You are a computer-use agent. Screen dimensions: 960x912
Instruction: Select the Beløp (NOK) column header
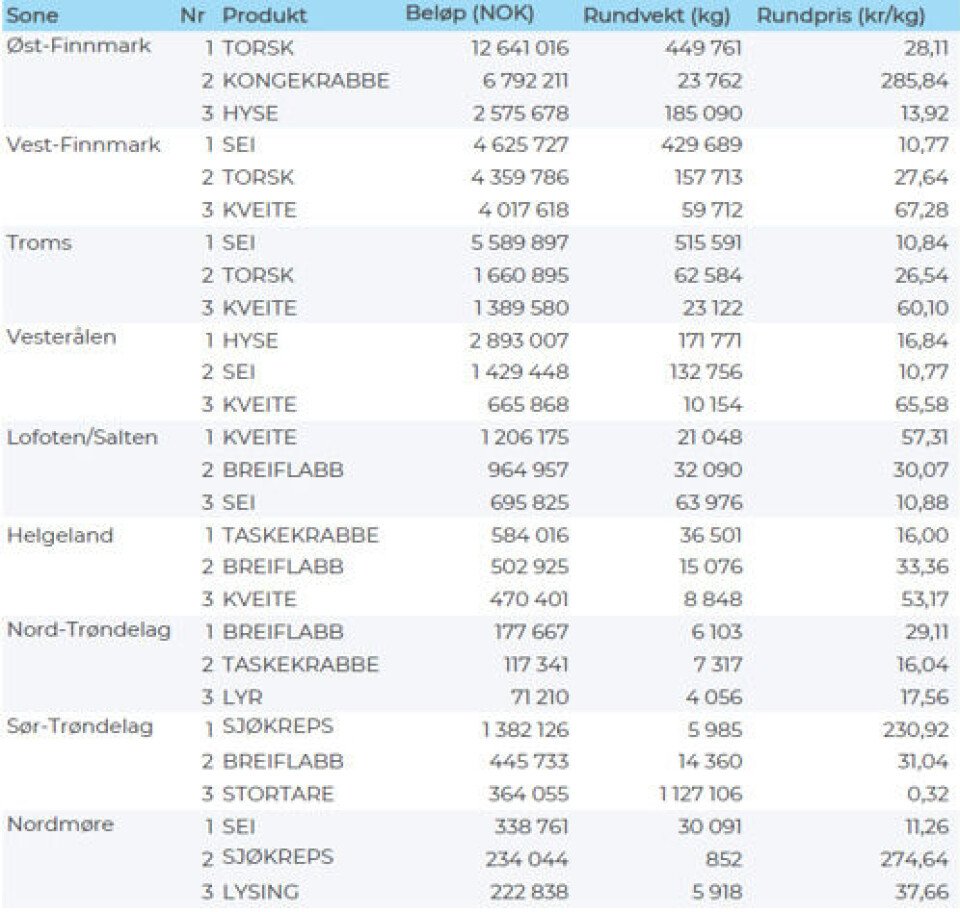470,15
